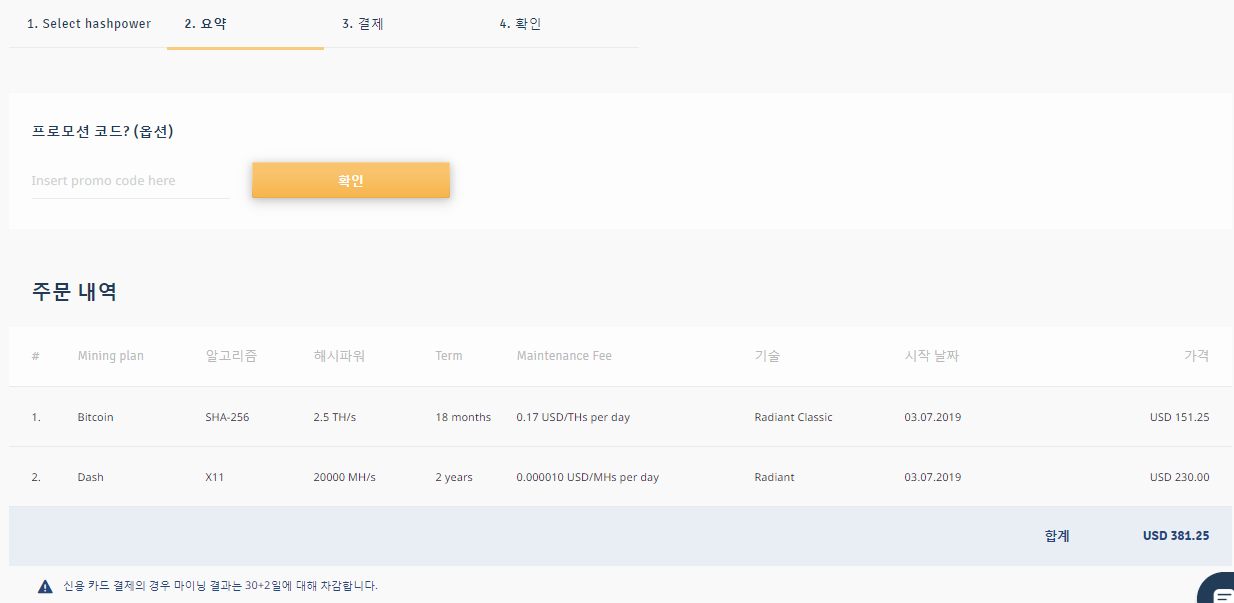Click the 합계 total label

tap(1057, 536)
